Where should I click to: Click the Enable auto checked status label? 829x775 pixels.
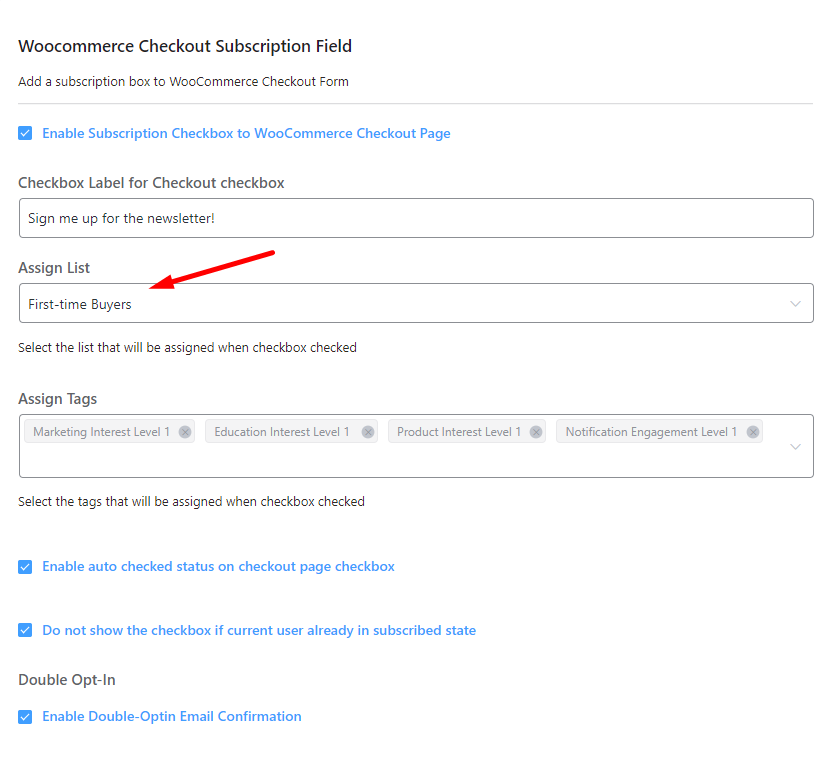(x=218, y=567)
